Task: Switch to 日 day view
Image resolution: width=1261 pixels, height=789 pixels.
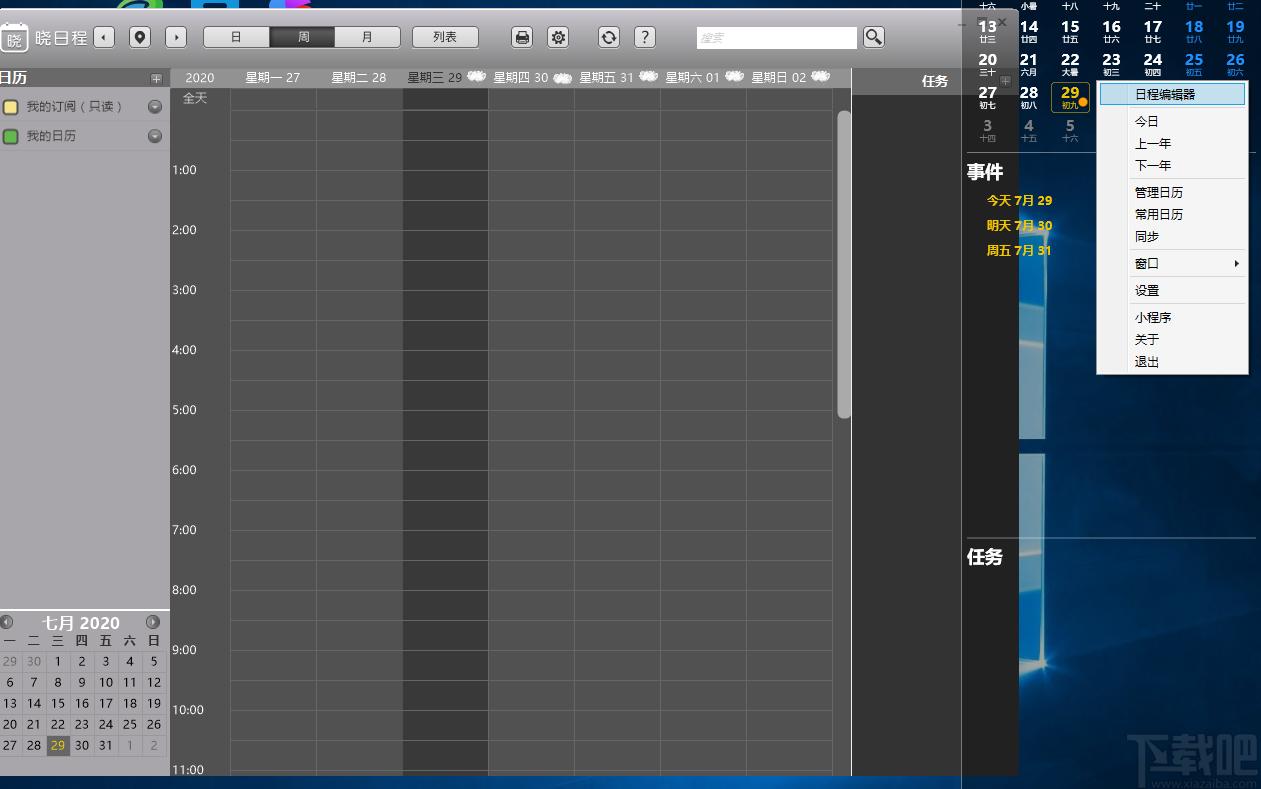Action: [x=236, y=37]
